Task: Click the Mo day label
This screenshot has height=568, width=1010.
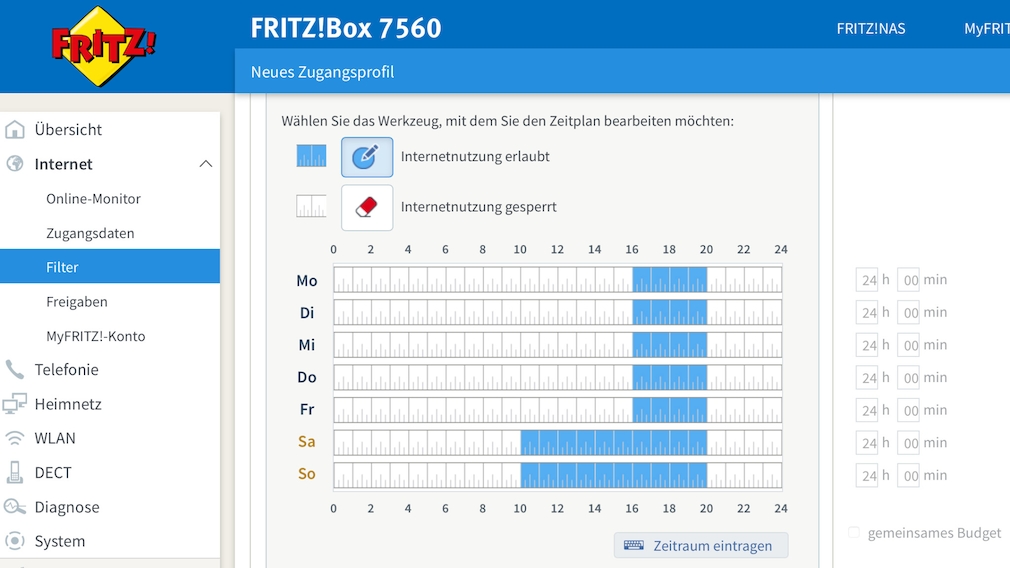Action: tap(307, 281)
